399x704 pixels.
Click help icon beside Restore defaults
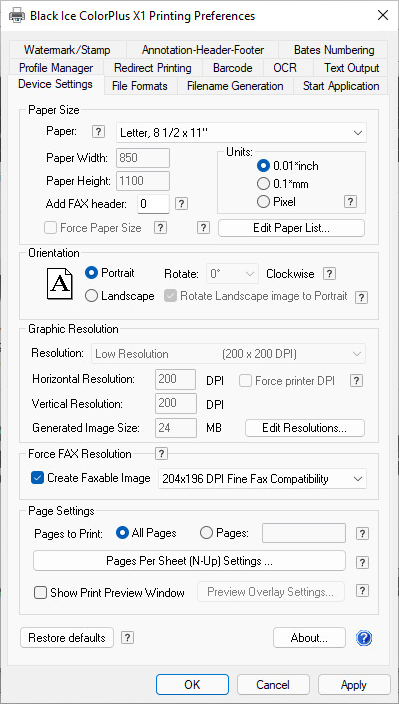point(128,638)
